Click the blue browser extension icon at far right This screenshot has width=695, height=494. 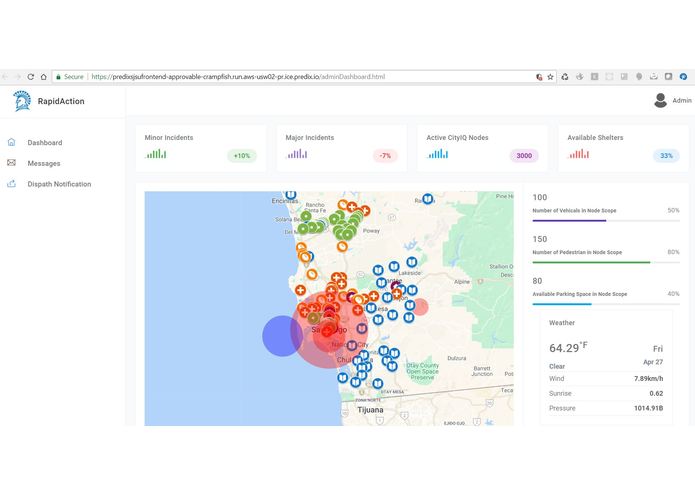point(683,77)
